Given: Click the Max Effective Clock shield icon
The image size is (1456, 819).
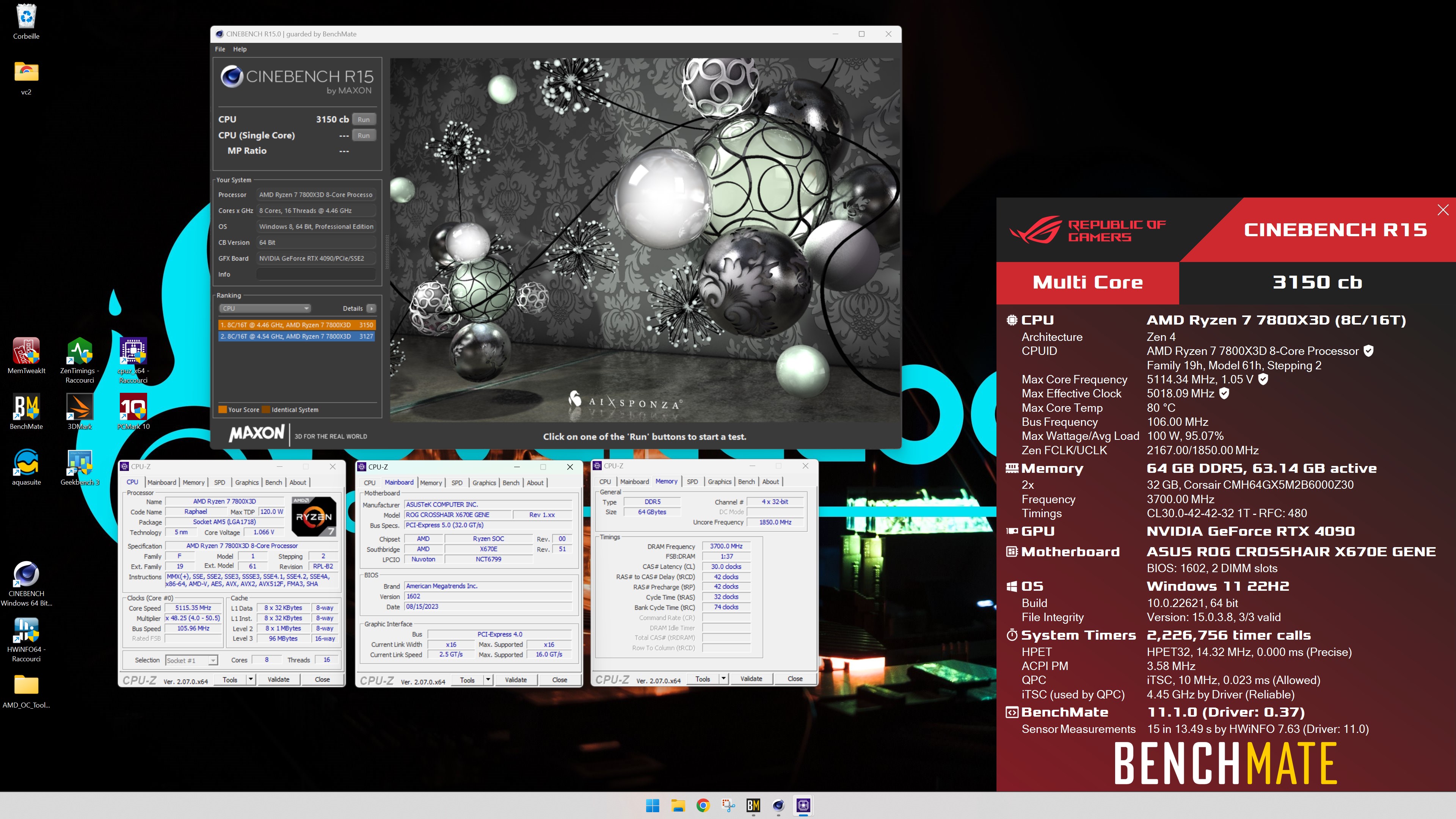Looking at the screenshot, I should 1224,394.
